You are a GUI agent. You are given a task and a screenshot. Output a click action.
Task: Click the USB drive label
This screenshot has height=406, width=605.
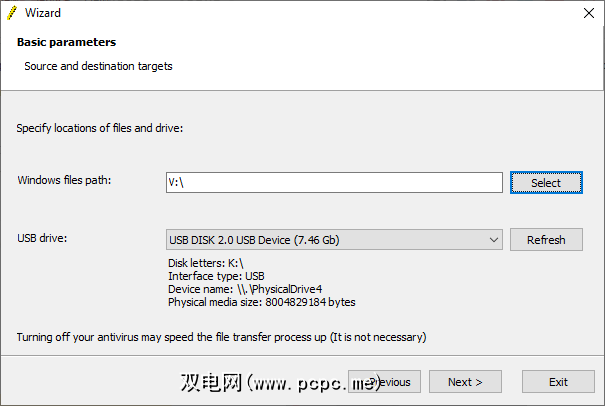coord(42,238)
